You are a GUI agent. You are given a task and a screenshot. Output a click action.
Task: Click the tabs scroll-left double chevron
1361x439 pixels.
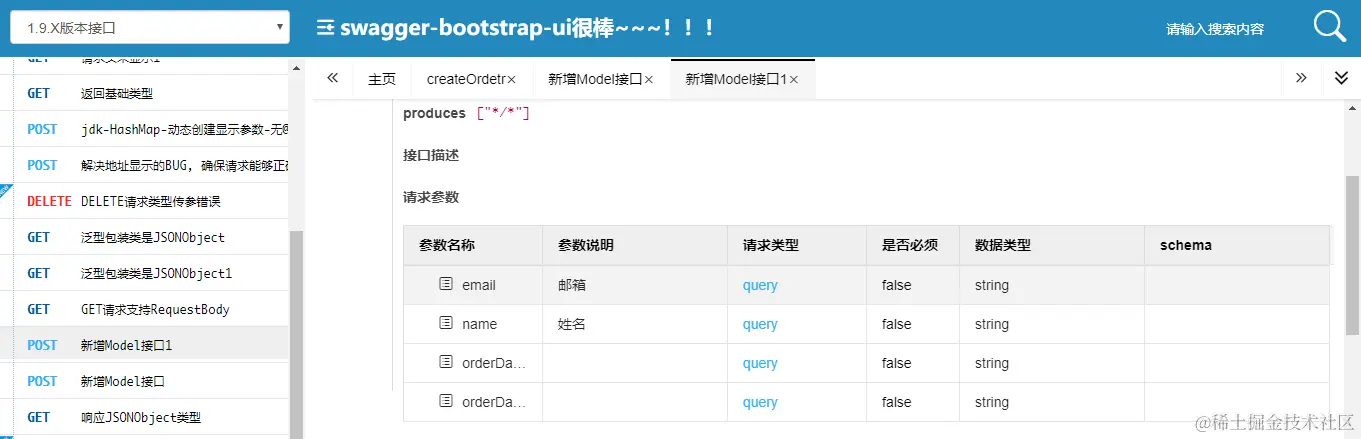(333, 78)
